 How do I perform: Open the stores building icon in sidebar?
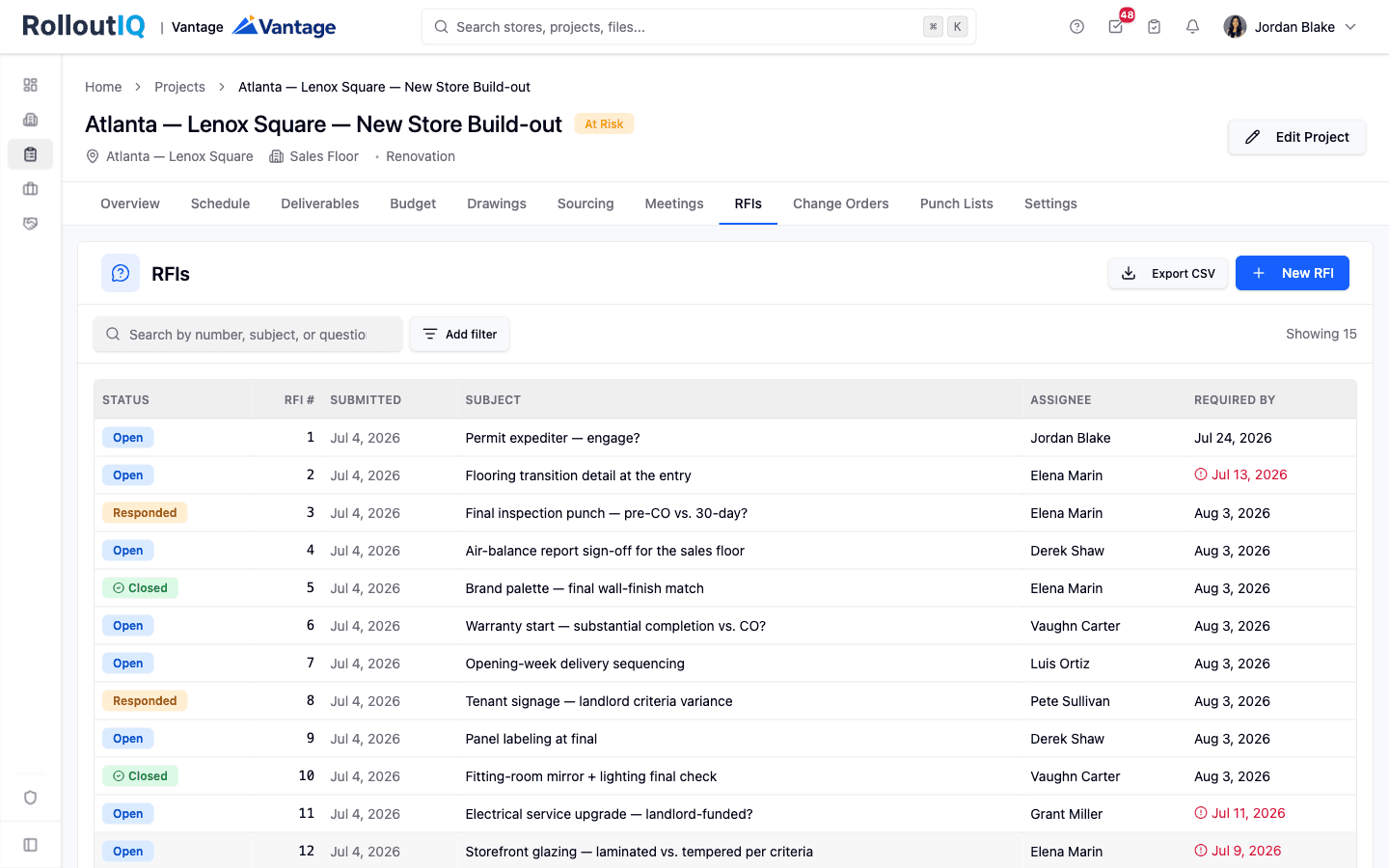(x=30, y=120)
